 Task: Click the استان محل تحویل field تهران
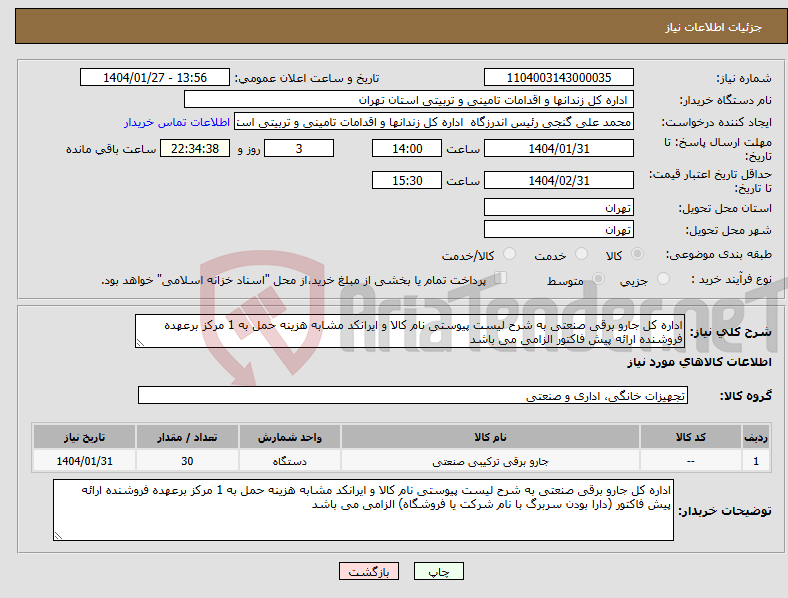click(559, 207)
